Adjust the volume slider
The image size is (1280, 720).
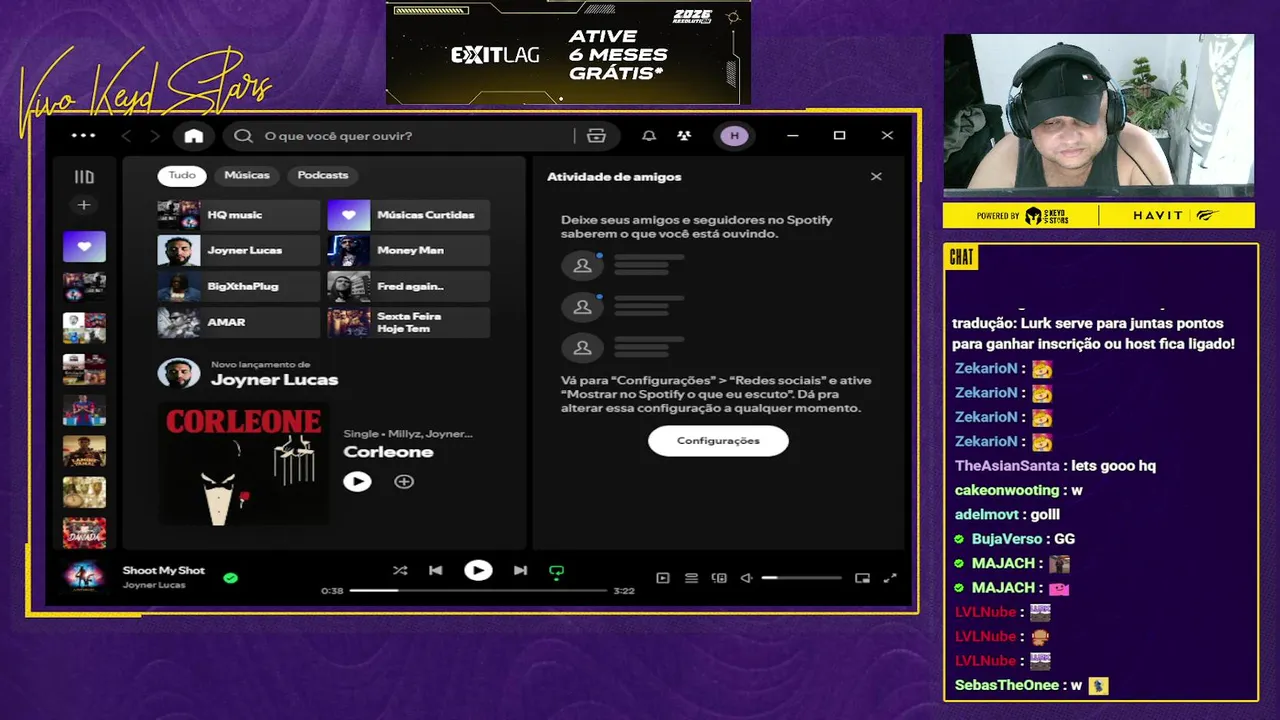[x=801, y=578]
